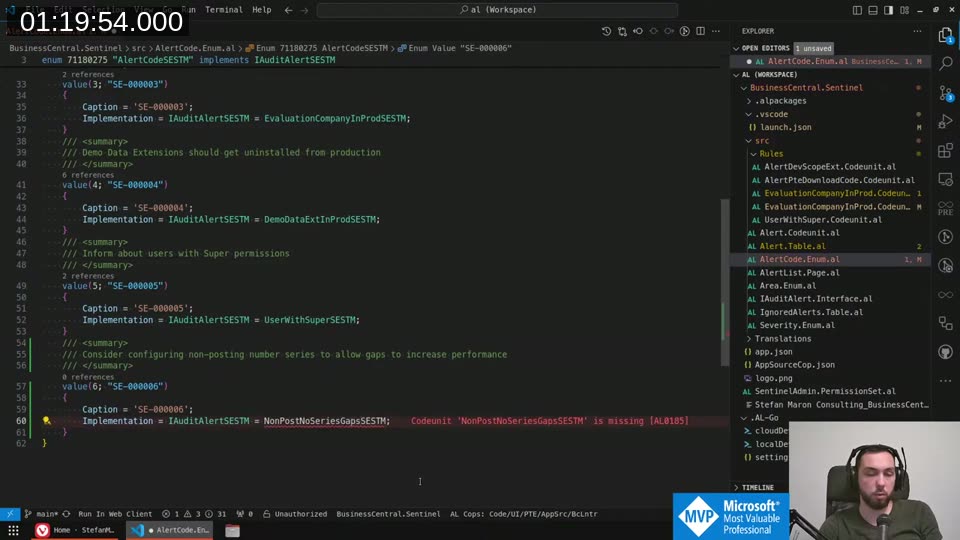Open the GitHub icon in activity bar
960x540 pixels.
click(x=946, y=352)
